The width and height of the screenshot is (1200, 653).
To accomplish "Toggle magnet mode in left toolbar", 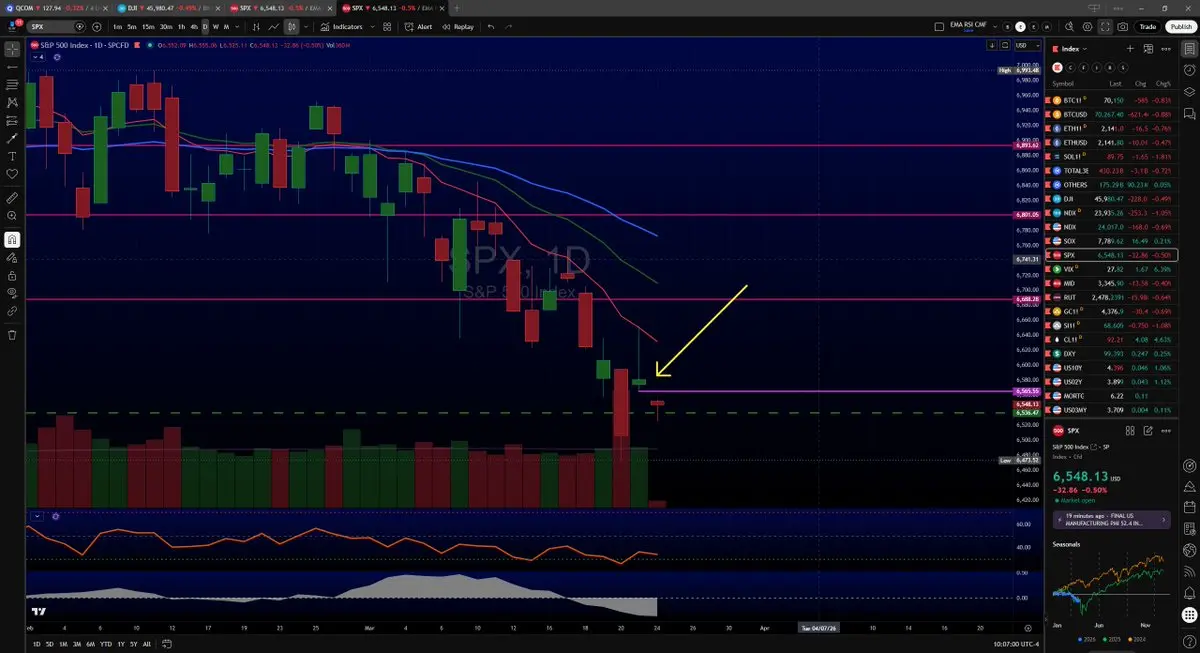I will [12, 240].
